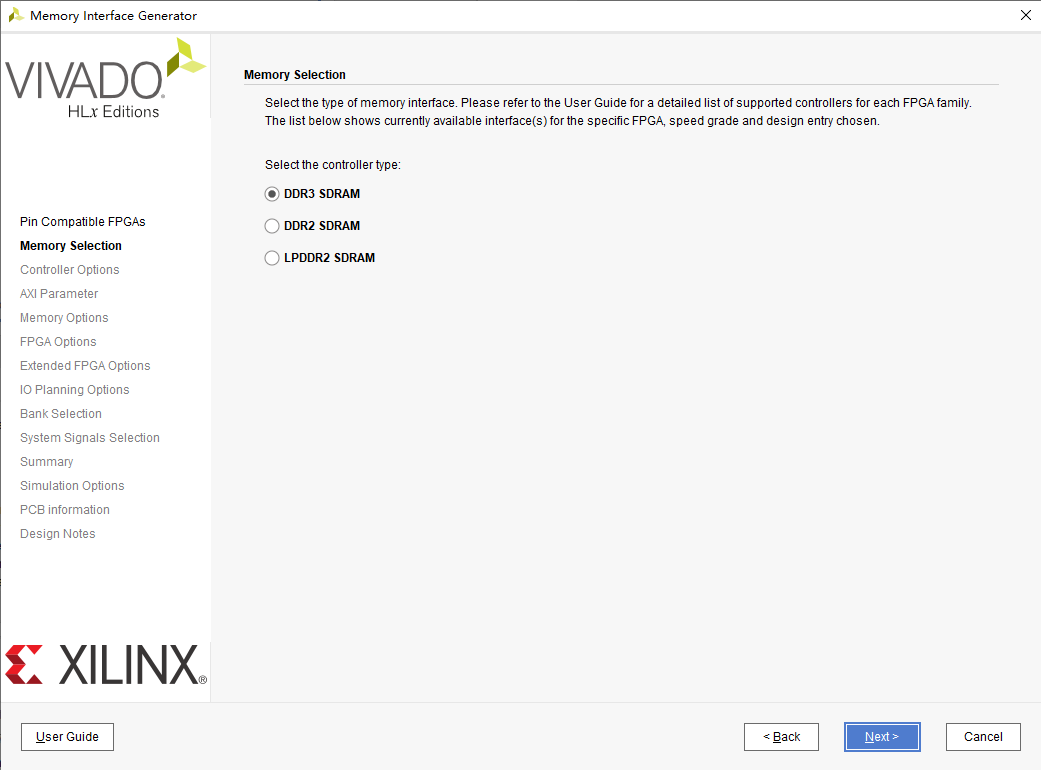This screenshot has width=1041, height=770.
Task: Go to the Memory Selection step
Action: click(x=70, y=245)
